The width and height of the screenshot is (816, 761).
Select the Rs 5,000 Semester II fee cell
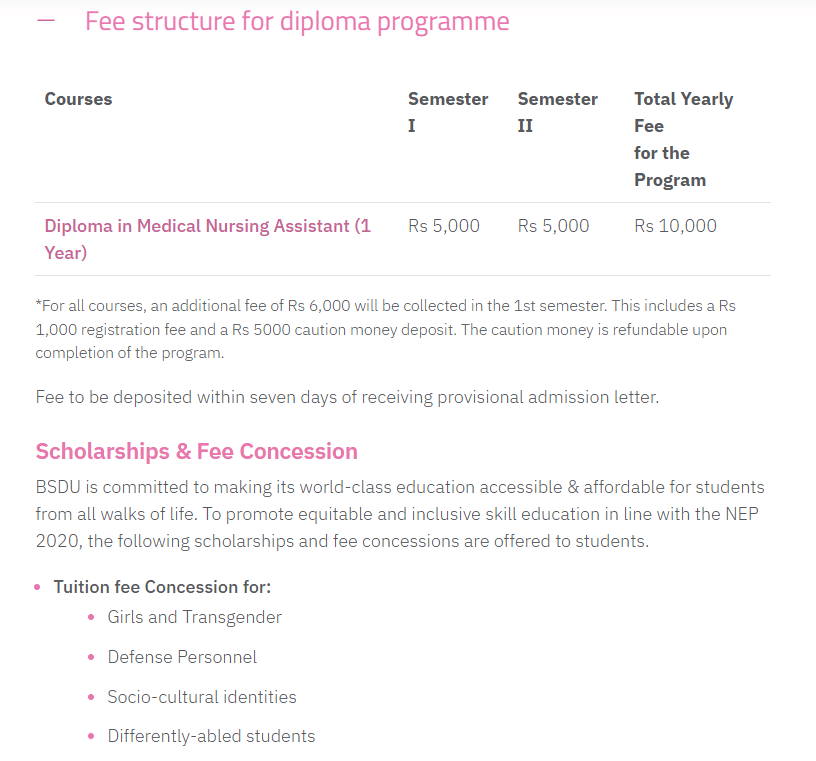click(x=554, y=226)
